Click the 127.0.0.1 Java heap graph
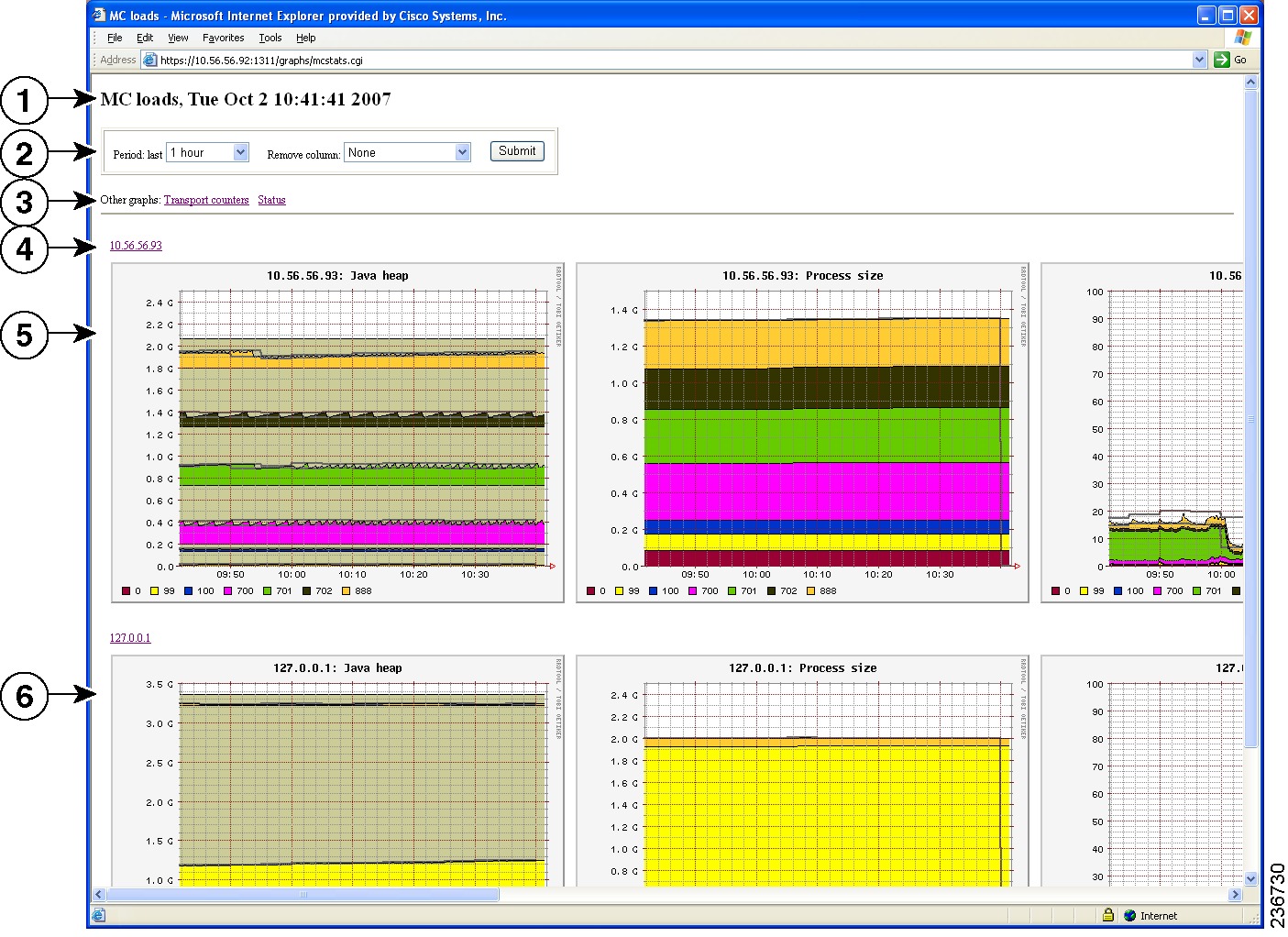 [337, 771]
